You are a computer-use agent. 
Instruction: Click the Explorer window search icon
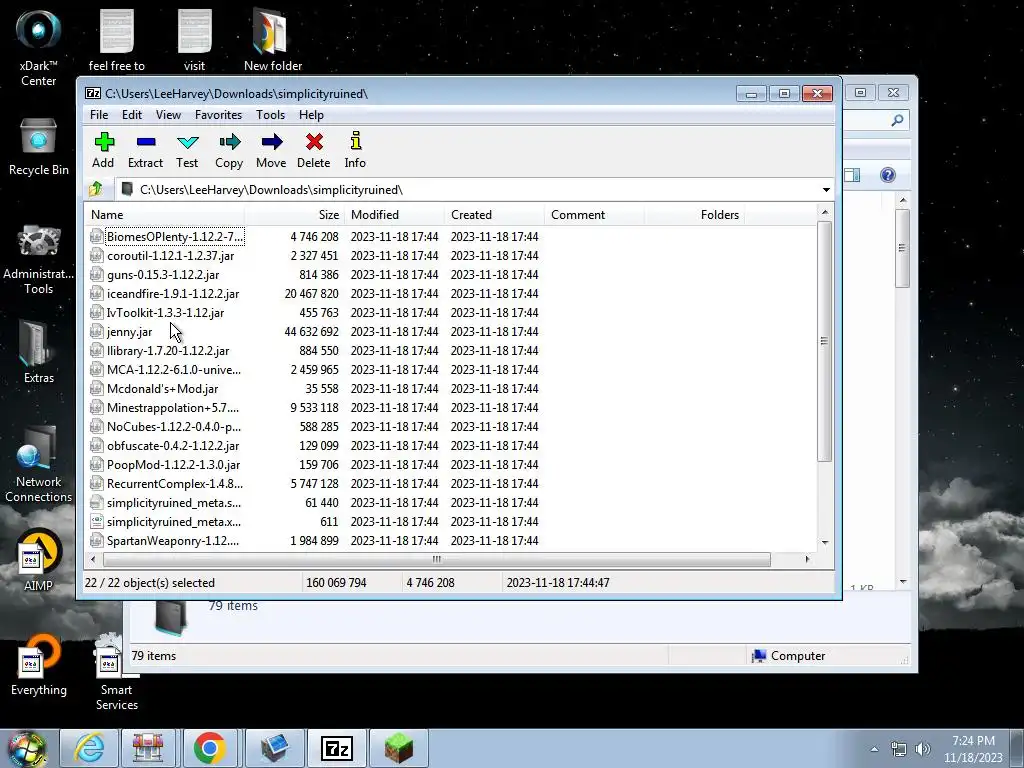pos(897,120)
